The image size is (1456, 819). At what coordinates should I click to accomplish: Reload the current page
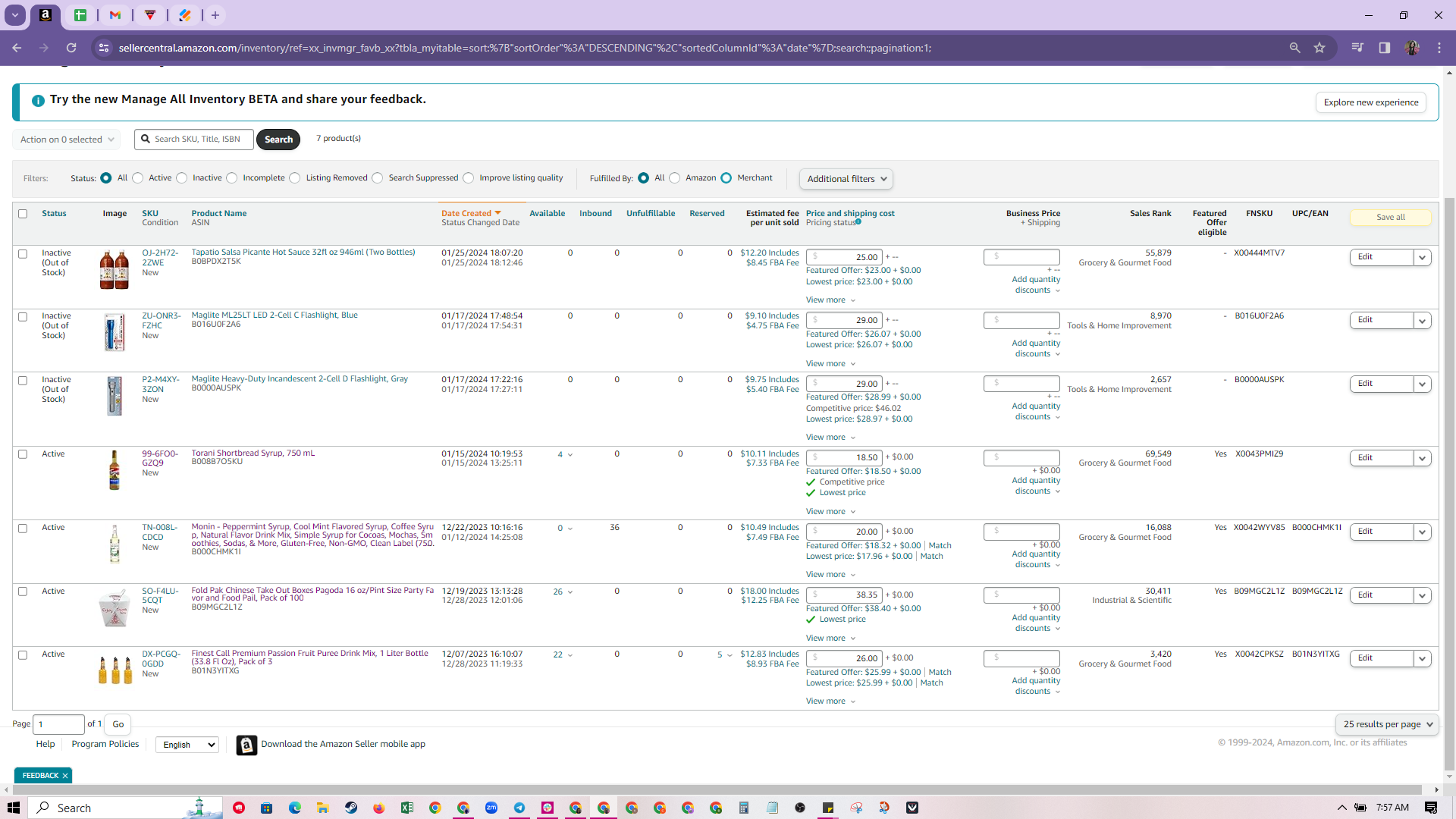pos(71,48)
